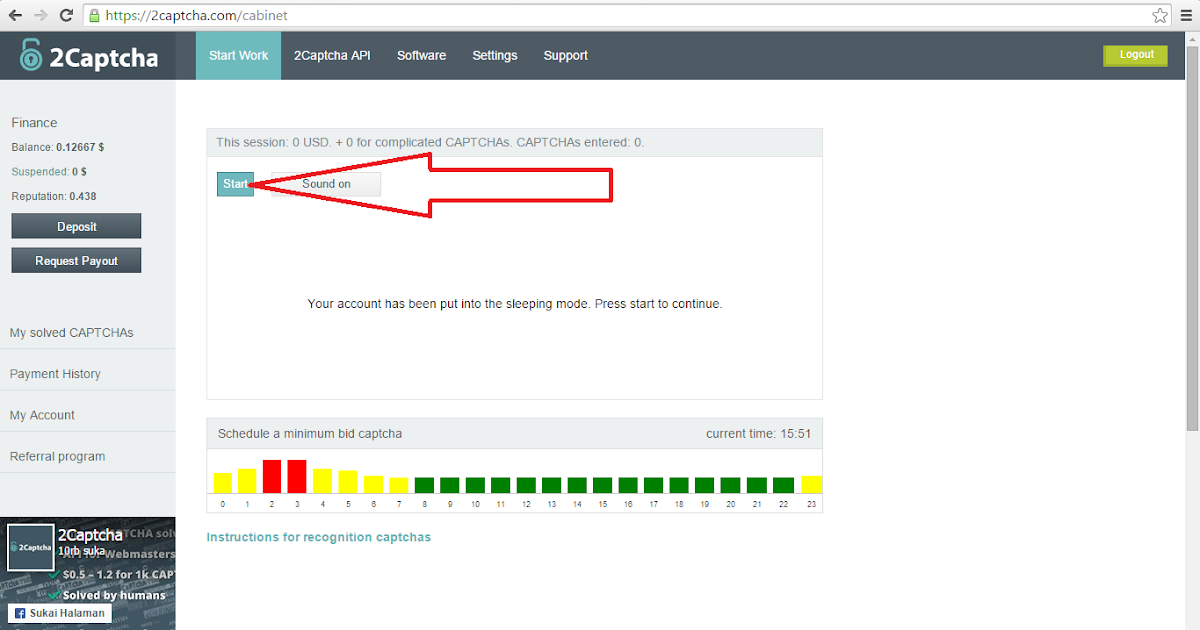Click the Balance: 0.12667 $ text
1200x630 pixels.
point(58,147)
